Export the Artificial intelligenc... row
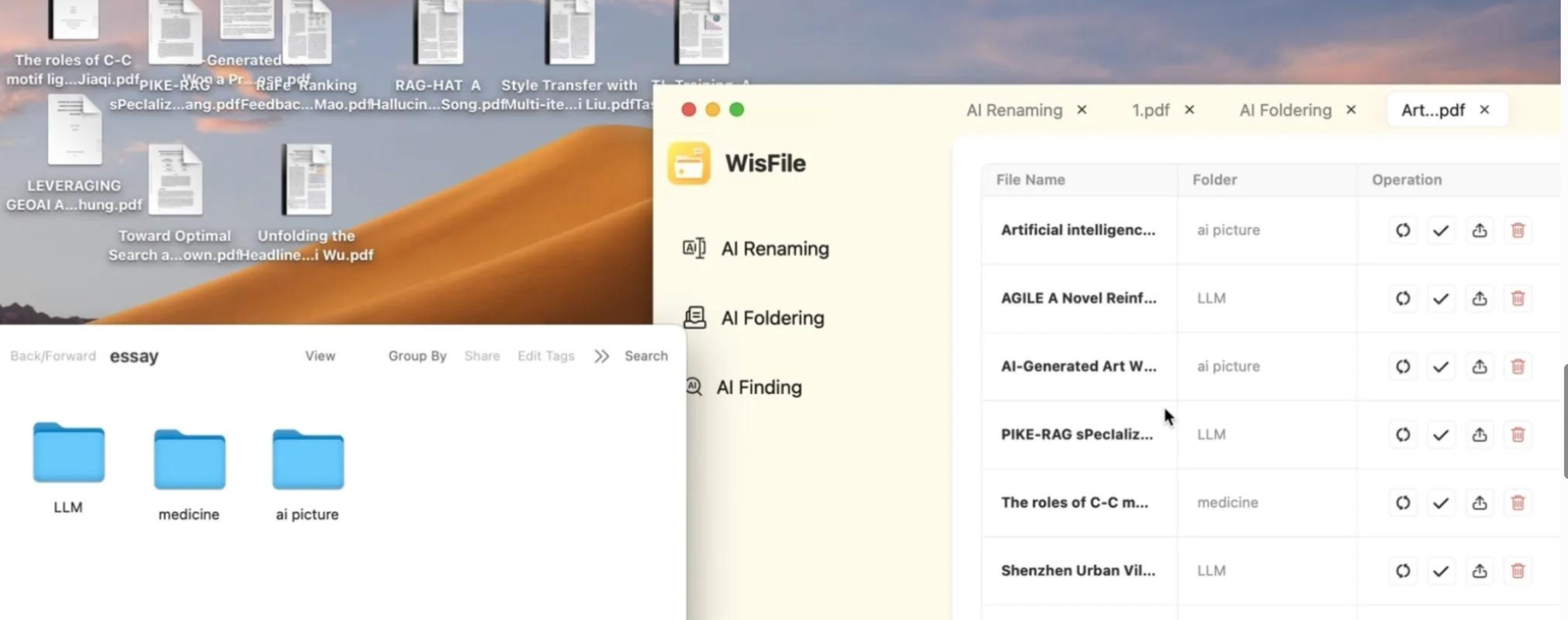 1480,231
